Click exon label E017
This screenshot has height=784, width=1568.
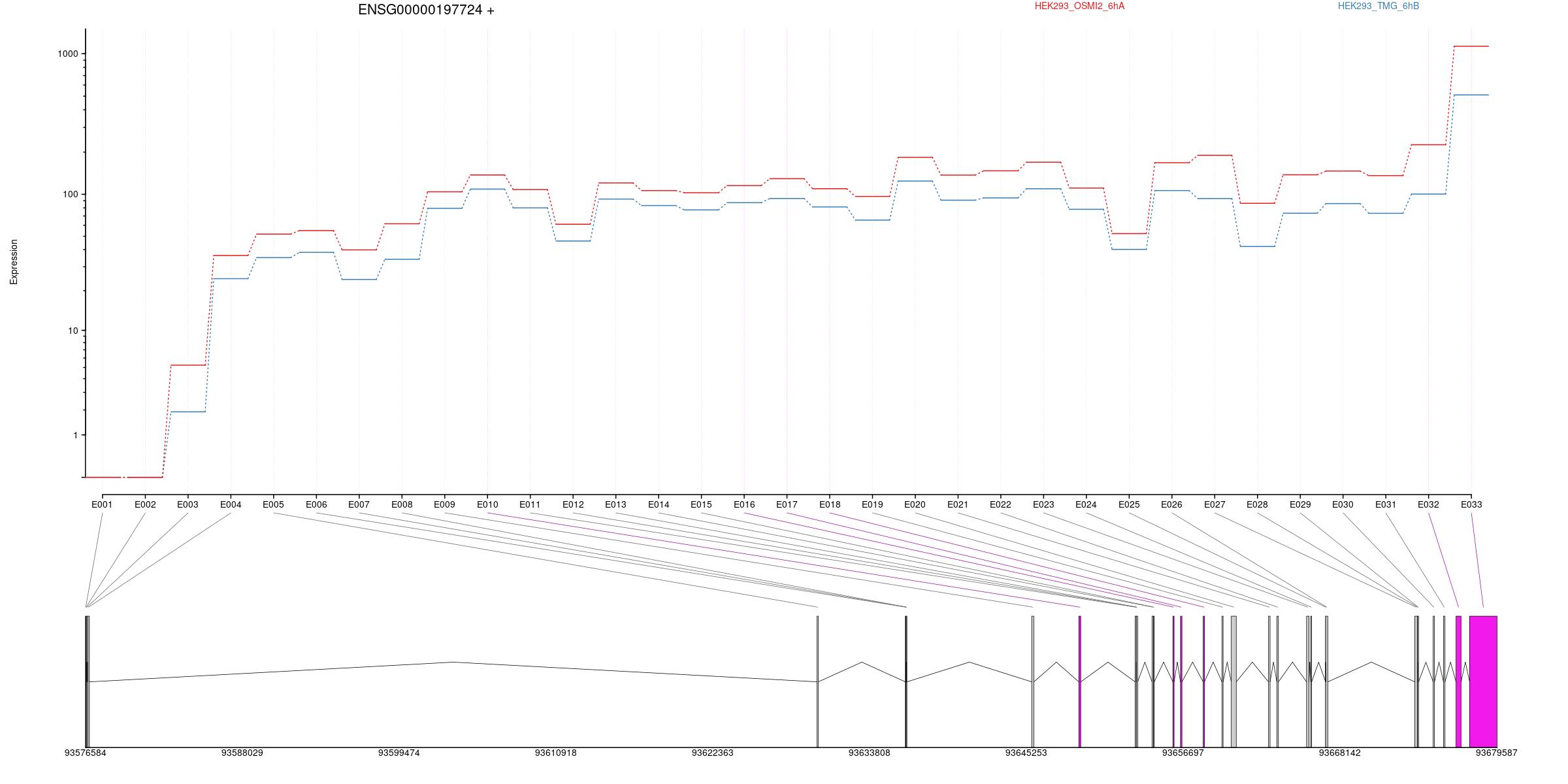click(x=787, y=504)
